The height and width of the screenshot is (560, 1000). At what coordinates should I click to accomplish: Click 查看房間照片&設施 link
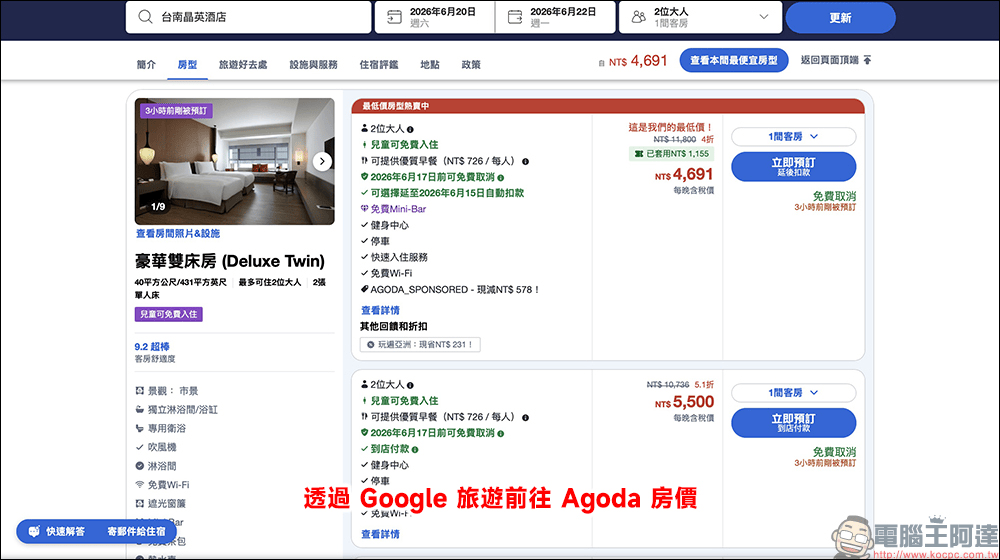178,233
